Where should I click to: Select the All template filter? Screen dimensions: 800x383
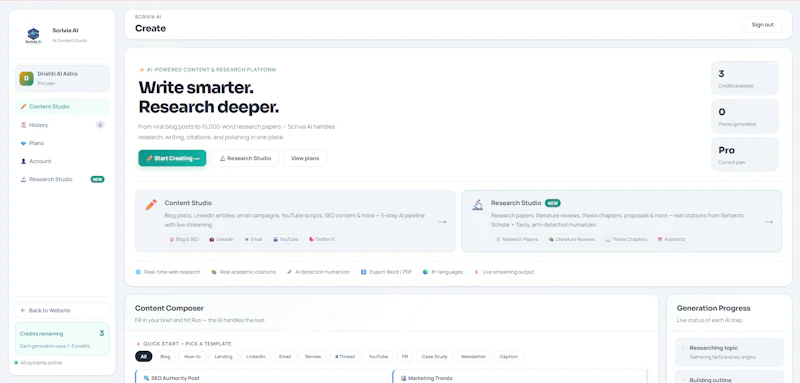[143, 356]
